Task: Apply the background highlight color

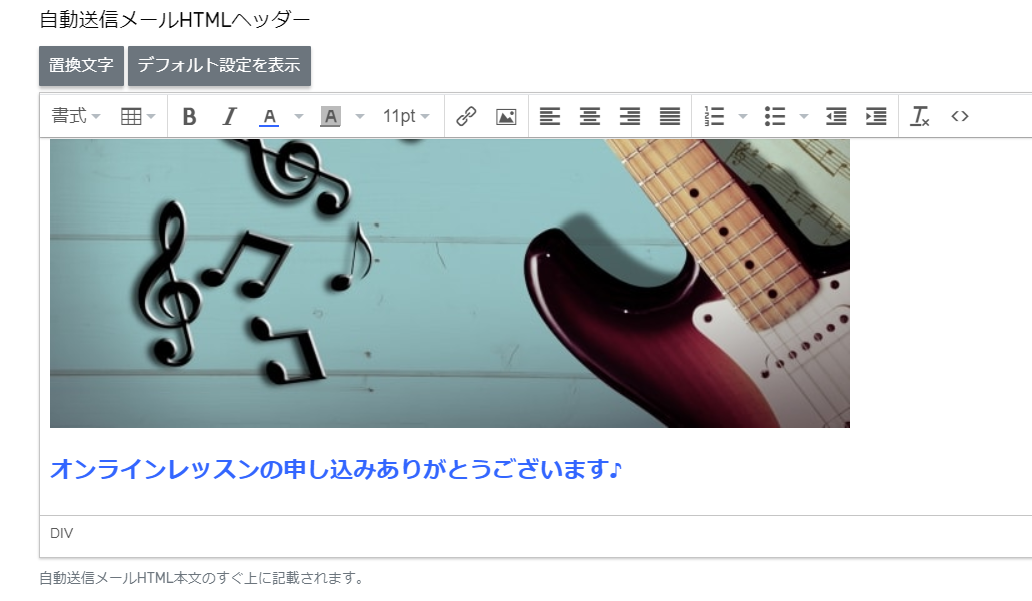Action: (330, 117)
